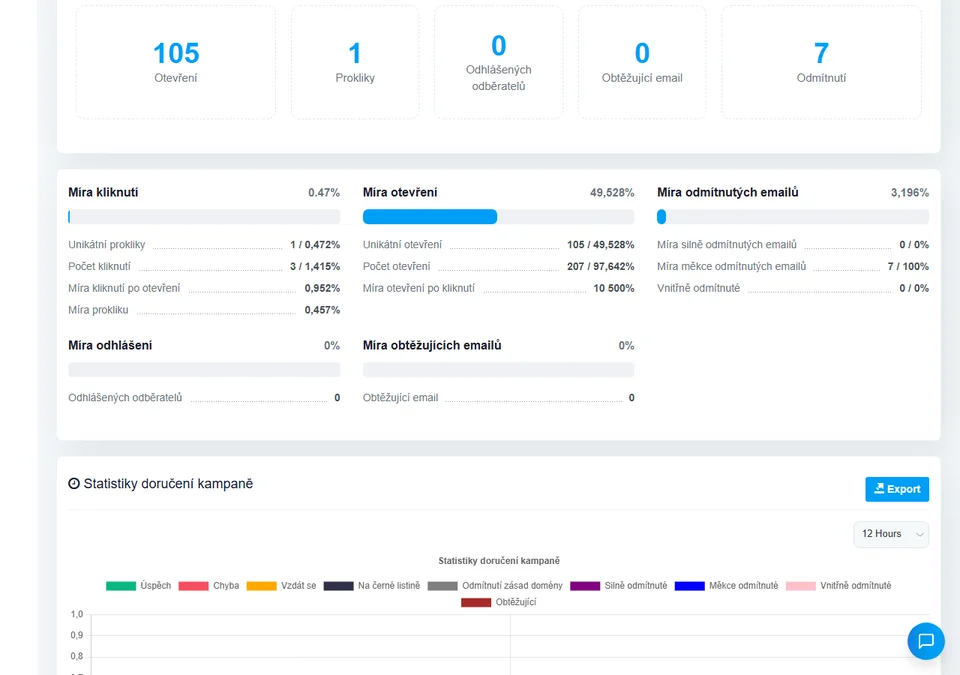Toggle the purple Silně odmítnuté legend
The image size is (960, 675).
(x=619, y=586)
